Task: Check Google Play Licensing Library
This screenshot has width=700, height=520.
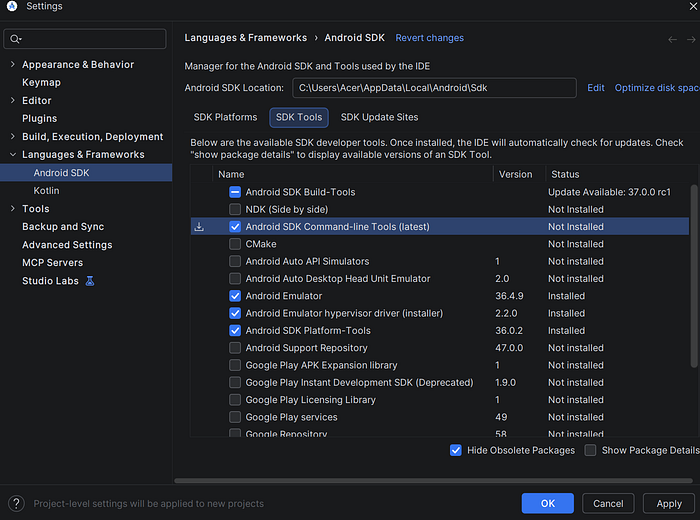Action: tap(235, 400)
